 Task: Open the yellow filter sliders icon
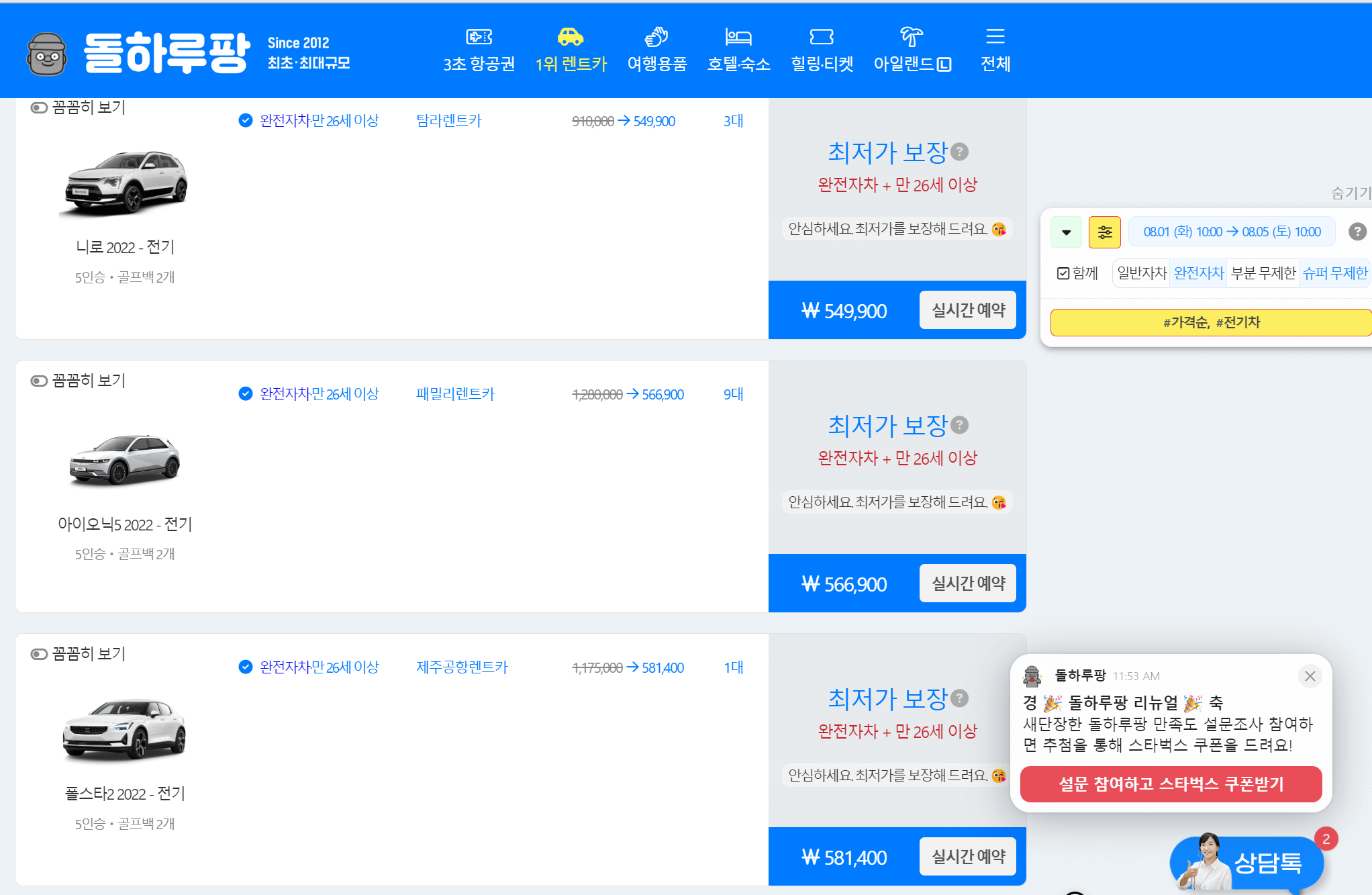(1105, 232)
